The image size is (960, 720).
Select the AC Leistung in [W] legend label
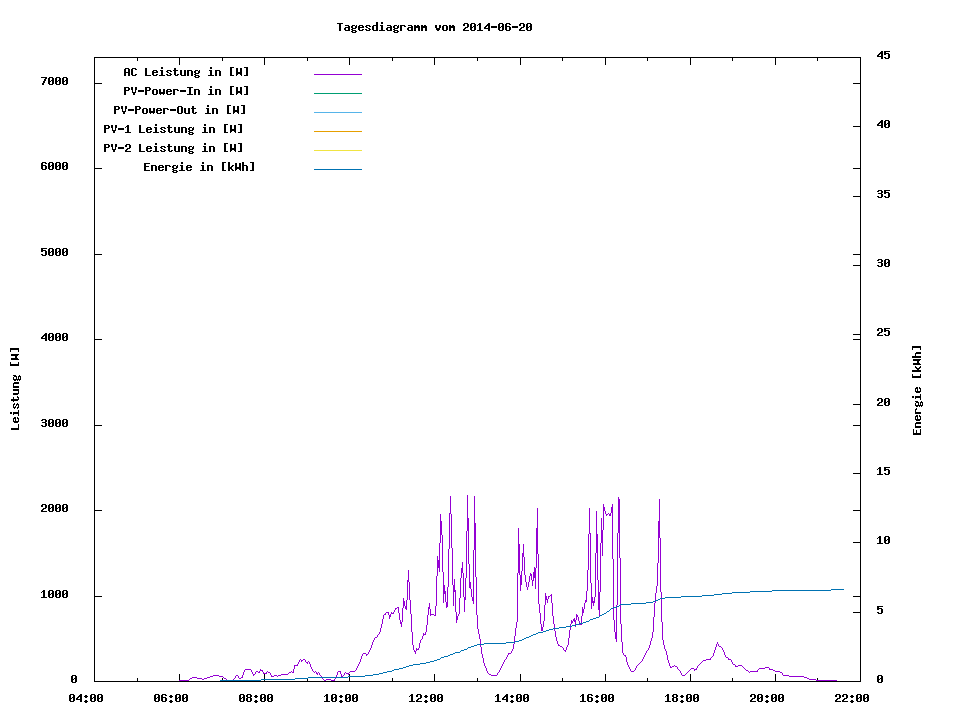(186, 72)
